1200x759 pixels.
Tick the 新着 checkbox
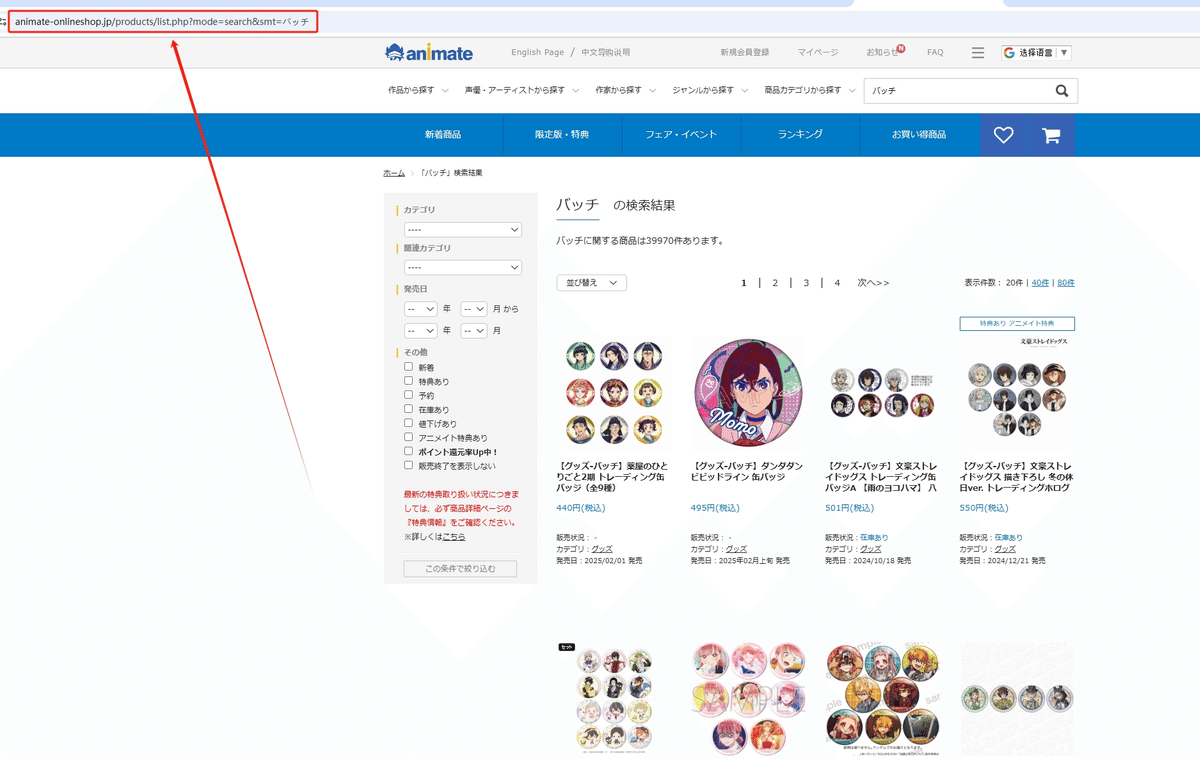(x=408, y=367)
